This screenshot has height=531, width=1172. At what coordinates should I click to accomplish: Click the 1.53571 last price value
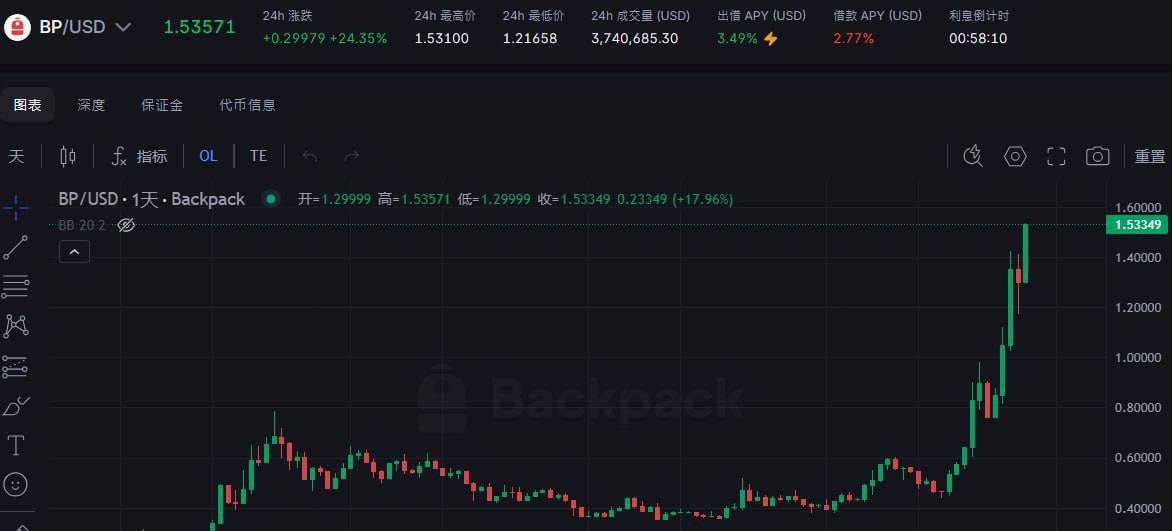click(200, 28)
